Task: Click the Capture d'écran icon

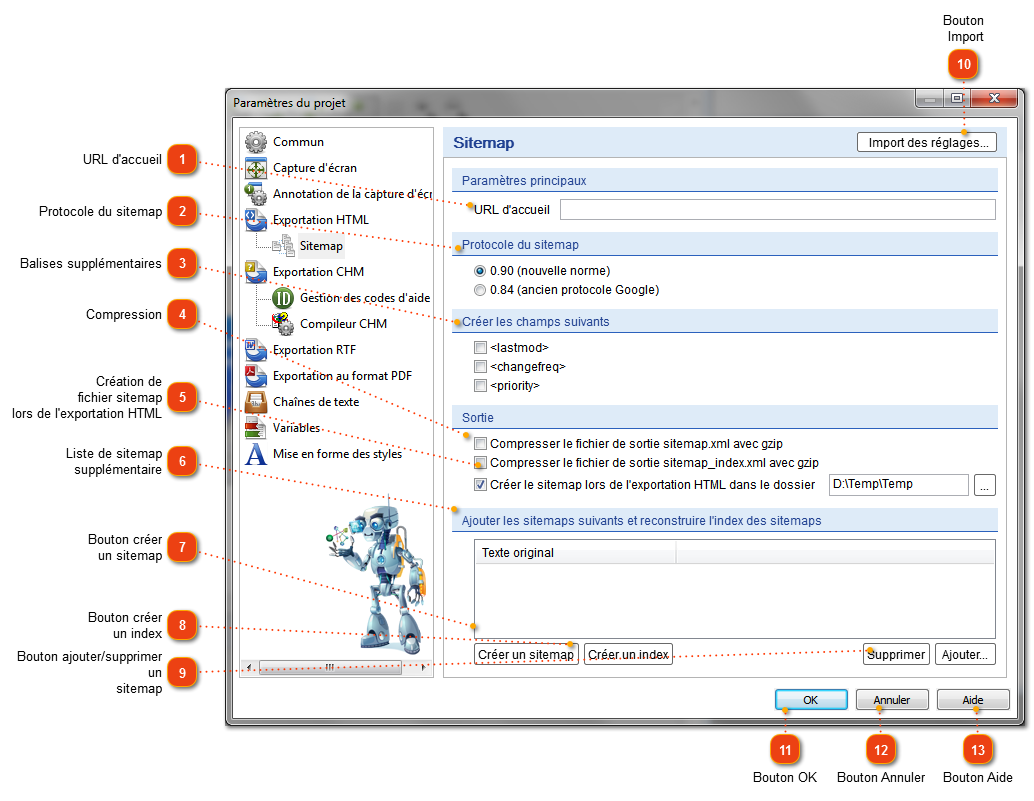Action: point(256,168)
